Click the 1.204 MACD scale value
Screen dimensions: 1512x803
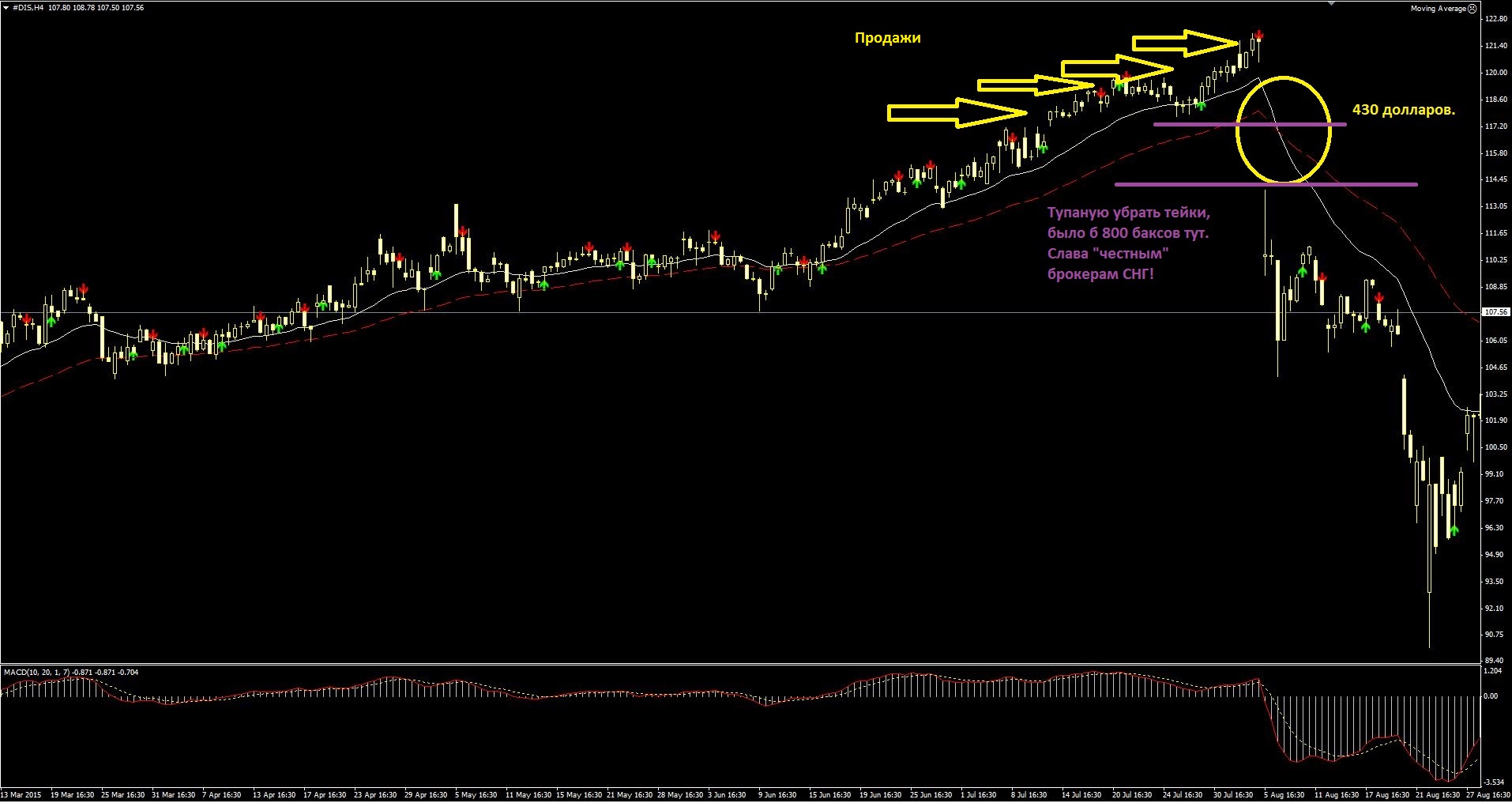pyautogui.click(x=1493, y=671)
